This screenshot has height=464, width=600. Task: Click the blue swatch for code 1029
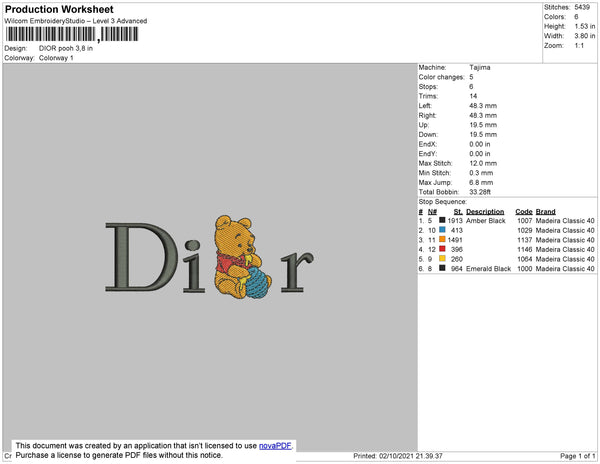[x=442, y=230]
